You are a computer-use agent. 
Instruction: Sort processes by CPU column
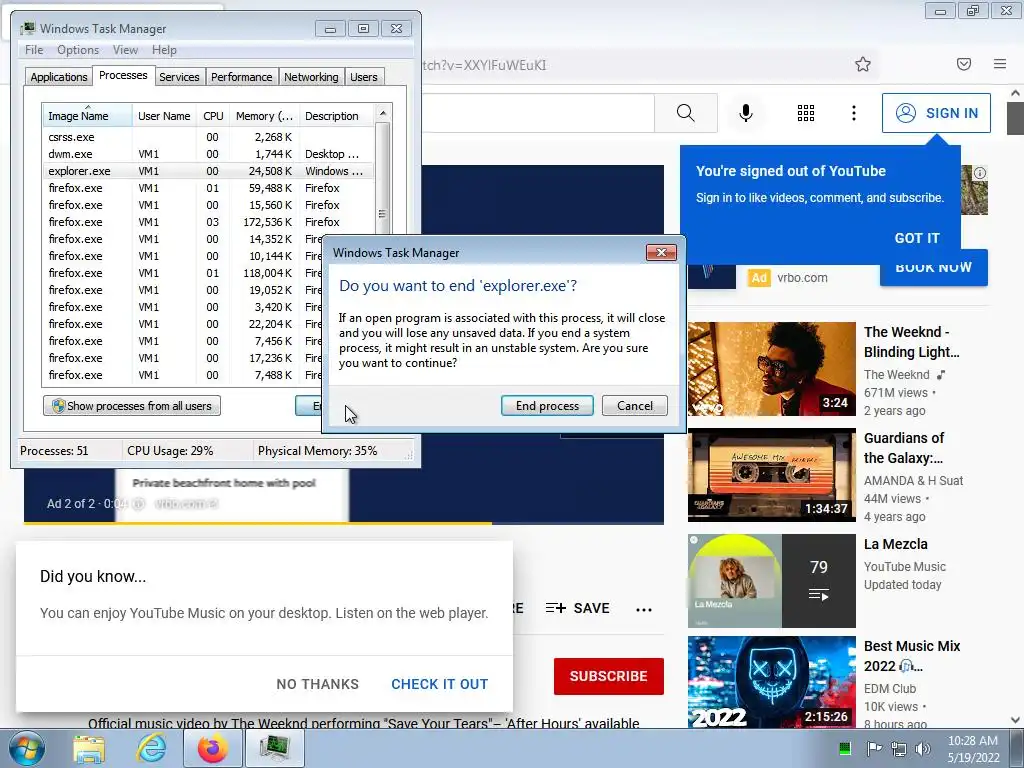(x=213, y=116)
